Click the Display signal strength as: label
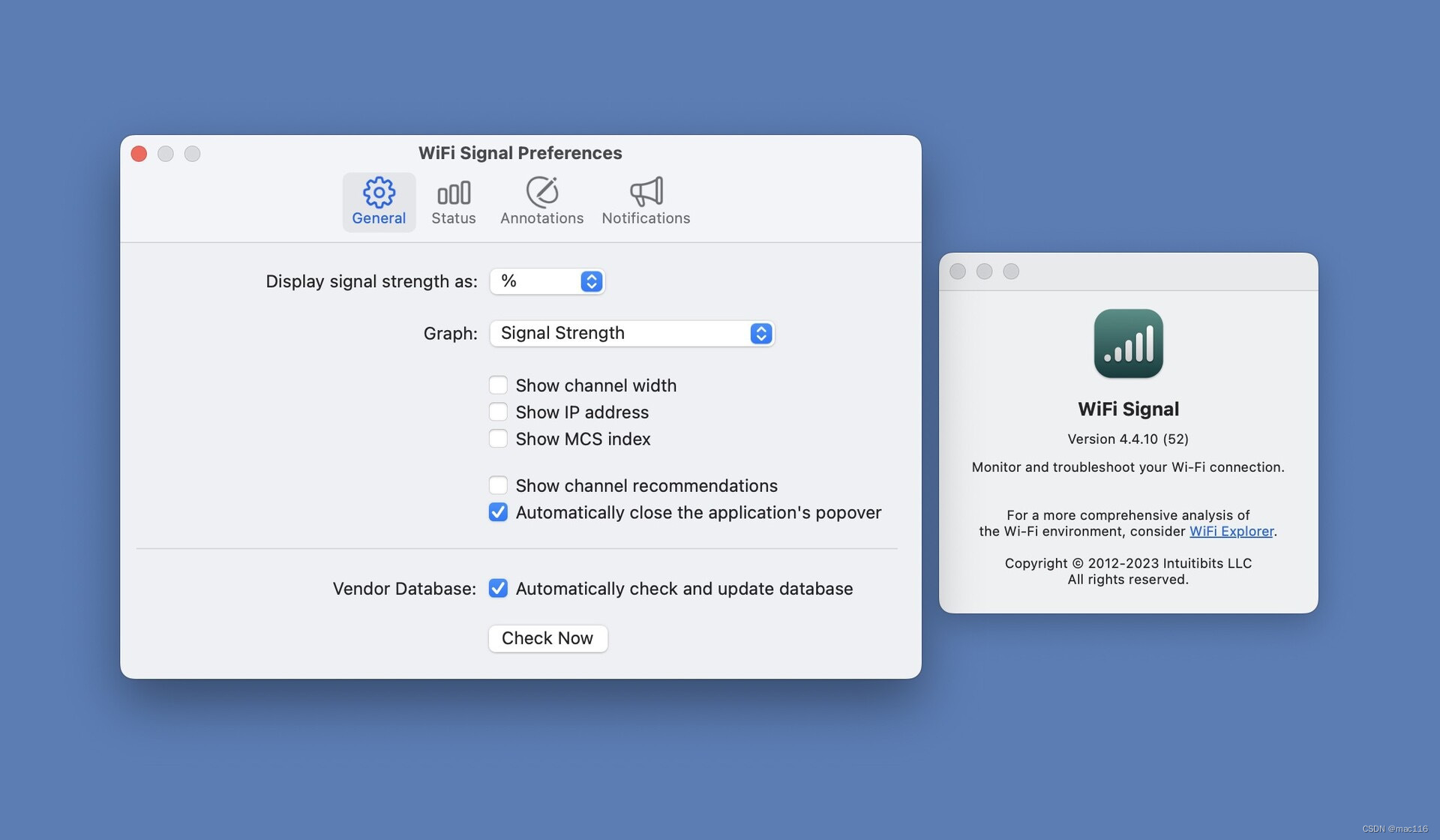 (371, 281)
